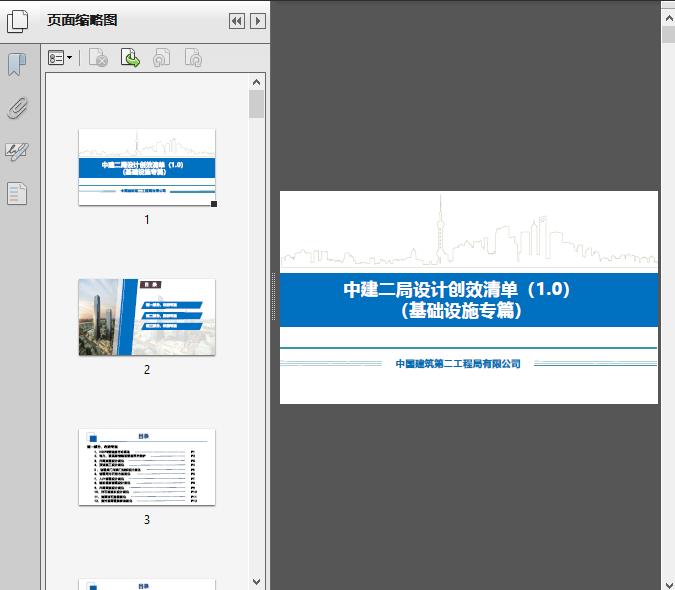Open the page thumbnails panel icon
The image size is (675, 590).
18,21
